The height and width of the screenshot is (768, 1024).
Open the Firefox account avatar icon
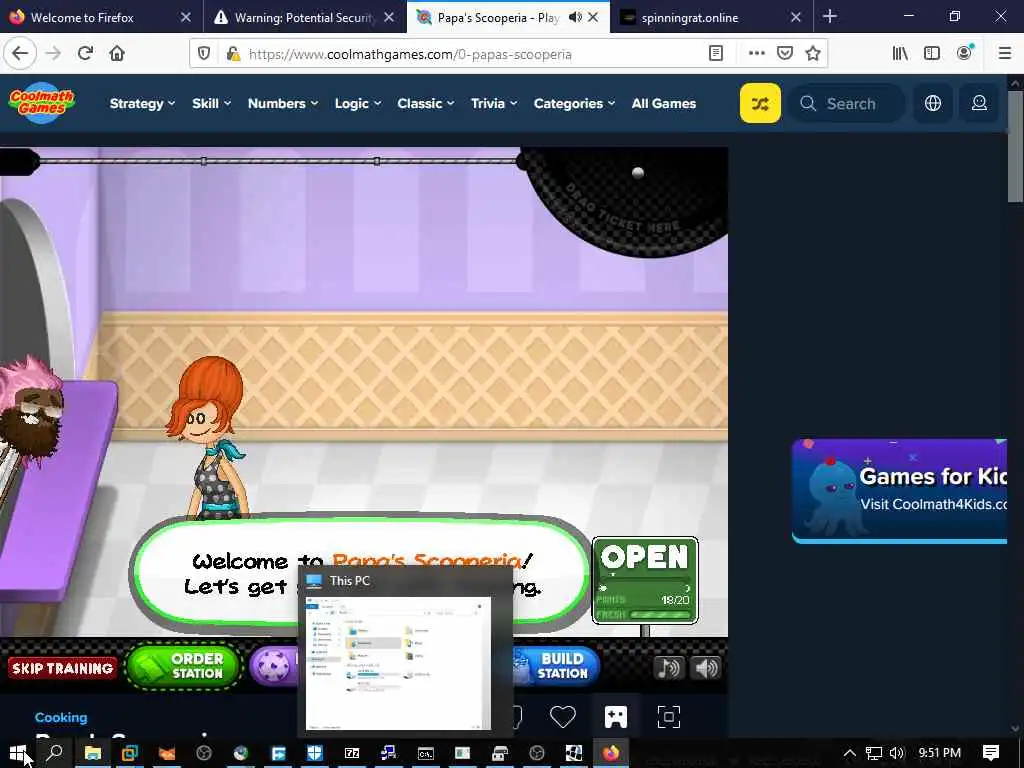(965, 54)
